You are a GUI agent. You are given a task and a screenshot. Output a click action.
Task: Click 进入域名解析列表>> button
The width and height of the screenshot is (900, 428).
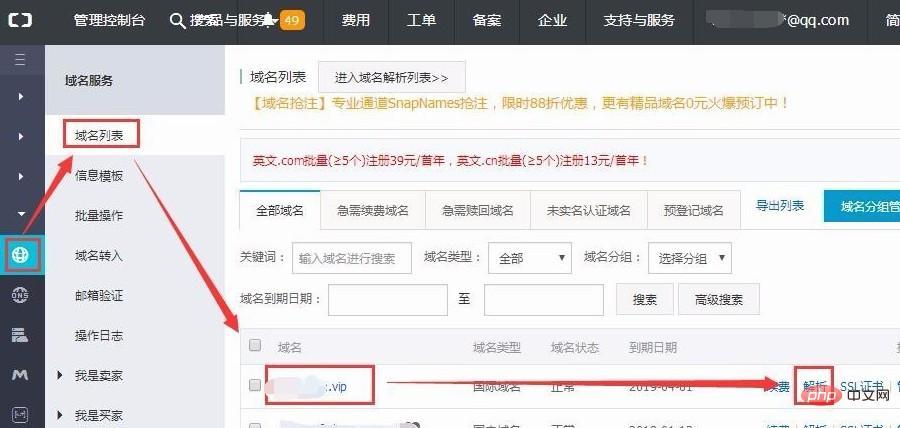[x=391, y=77]
